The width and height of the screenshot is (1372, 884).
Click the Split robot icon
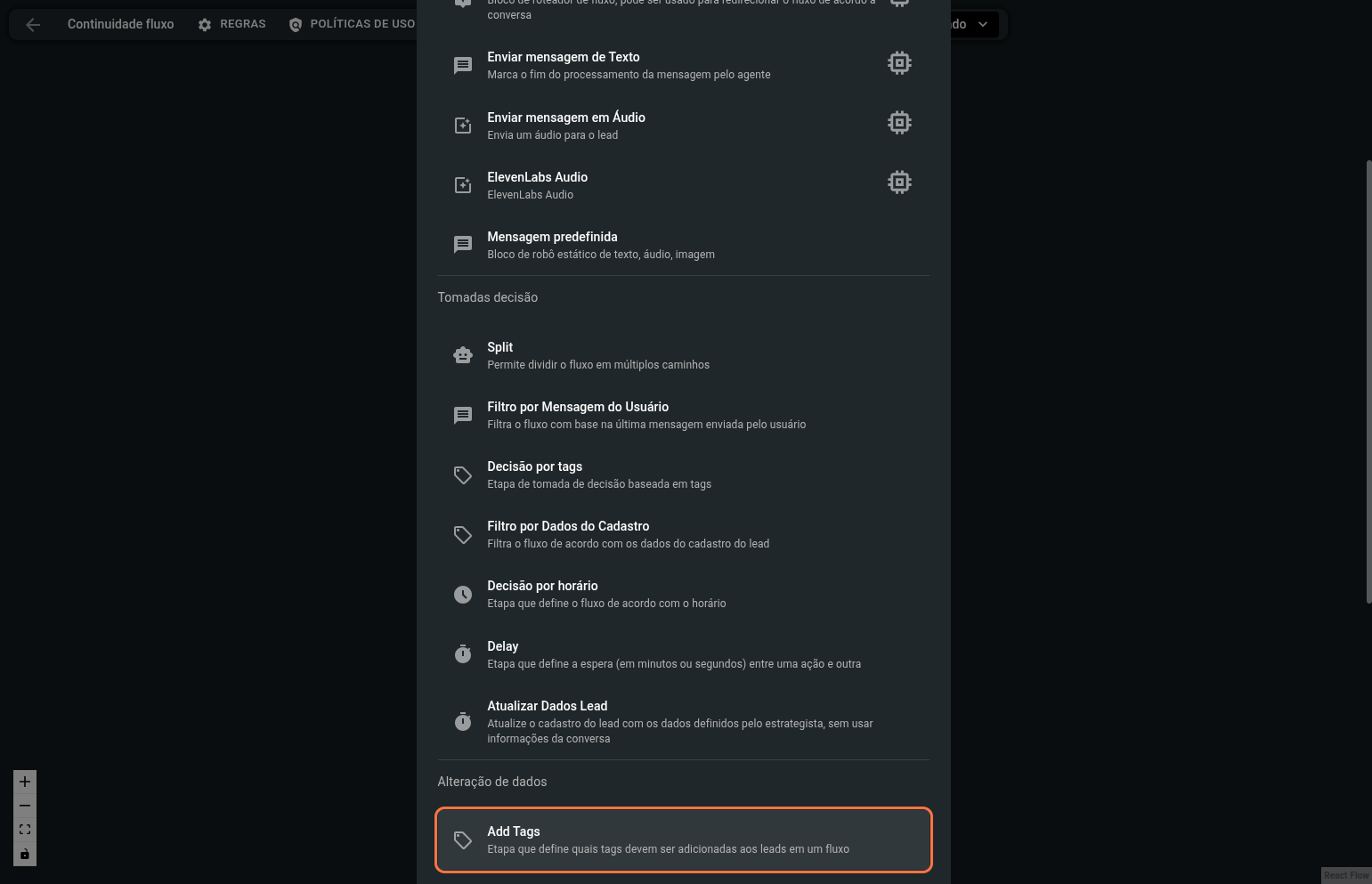click(463, 355)
